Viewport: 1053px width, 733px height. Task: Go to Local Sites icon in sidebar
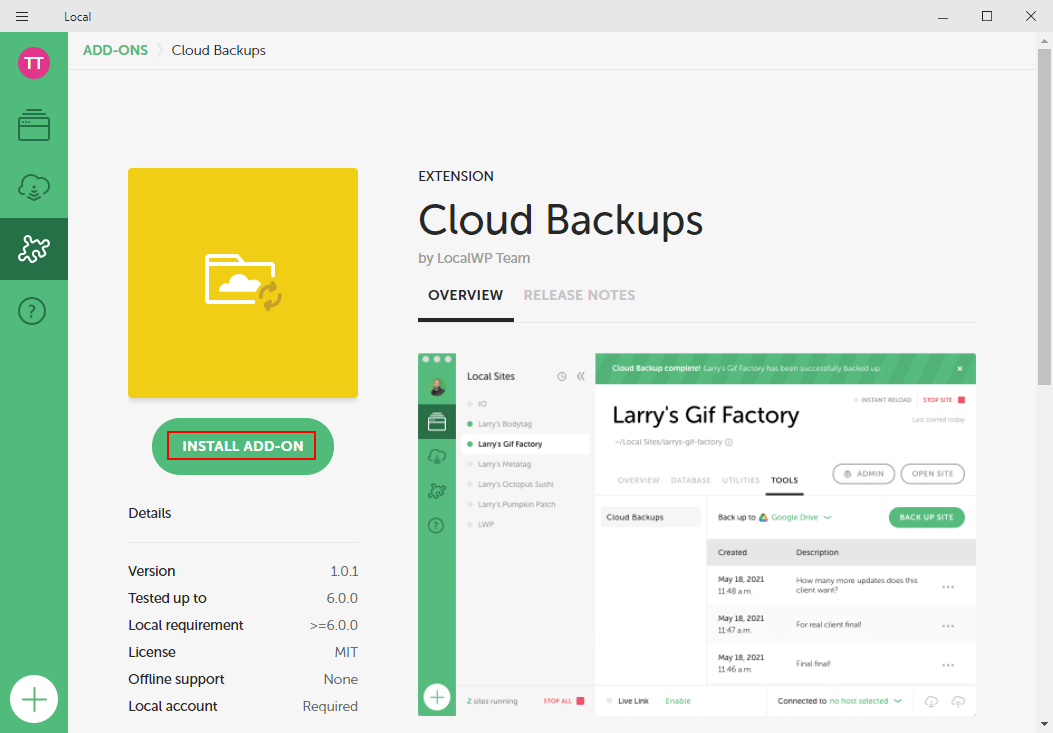click(x=34, y=125)
